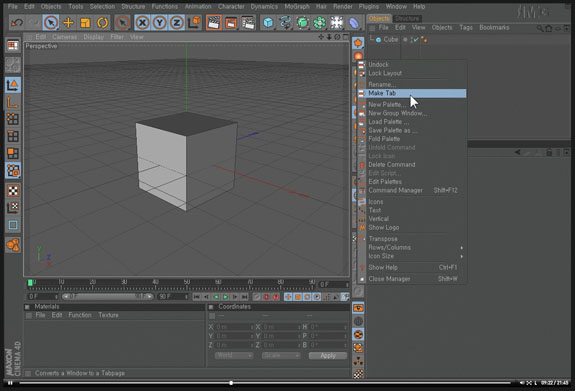Click the black-white checkerboard icon in left palette
The width and height of the screenshot is (575, 391).
click(13, 191)
